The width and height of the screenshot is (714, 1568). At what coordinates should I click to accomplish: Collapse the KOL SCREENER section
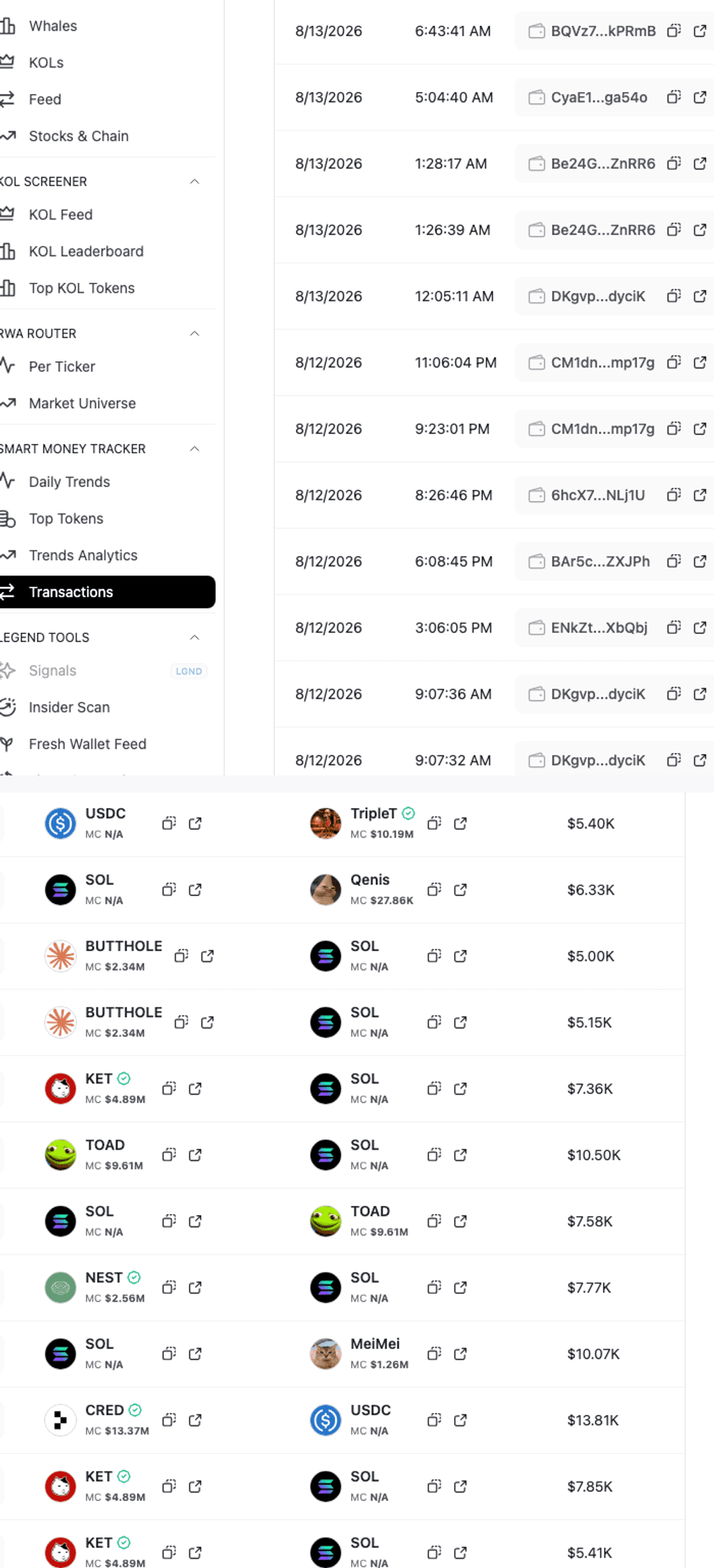tap(194, 181)
